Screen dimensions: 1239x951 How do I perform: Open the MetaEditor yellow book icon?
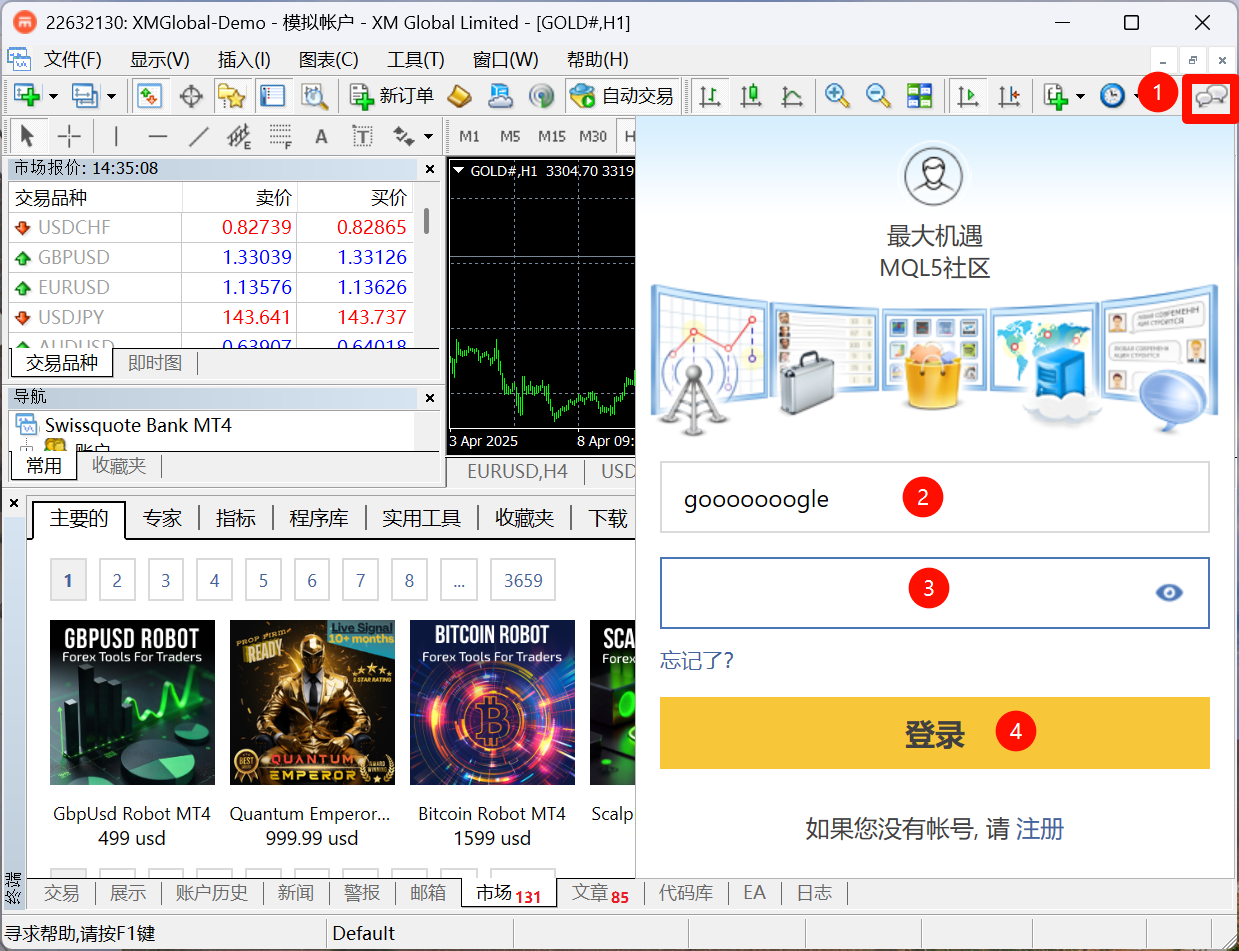(459, 96)
